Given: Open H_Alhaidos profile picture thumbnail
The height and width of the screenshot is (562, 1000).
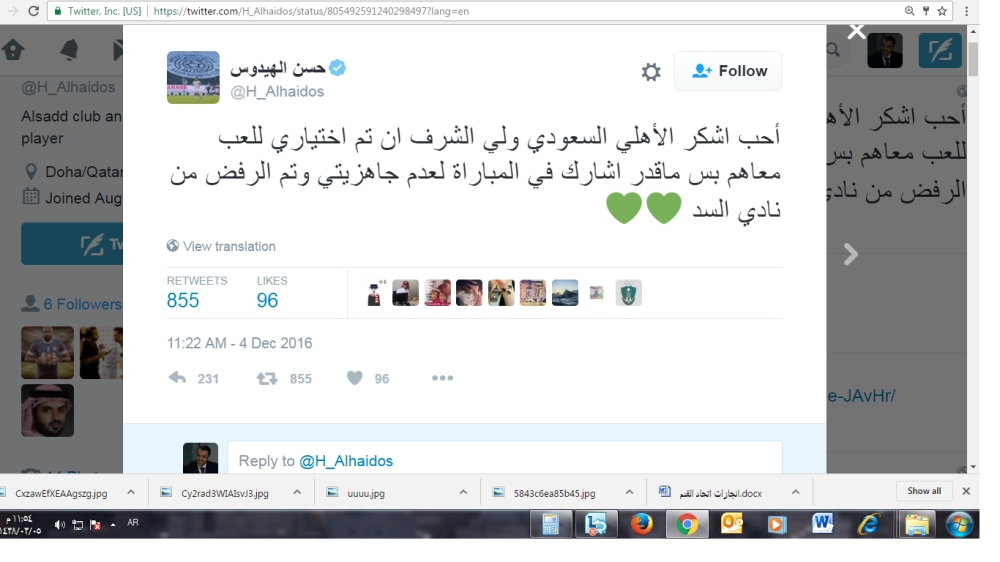Looking at the screenshot, I should tap(193, 77).
